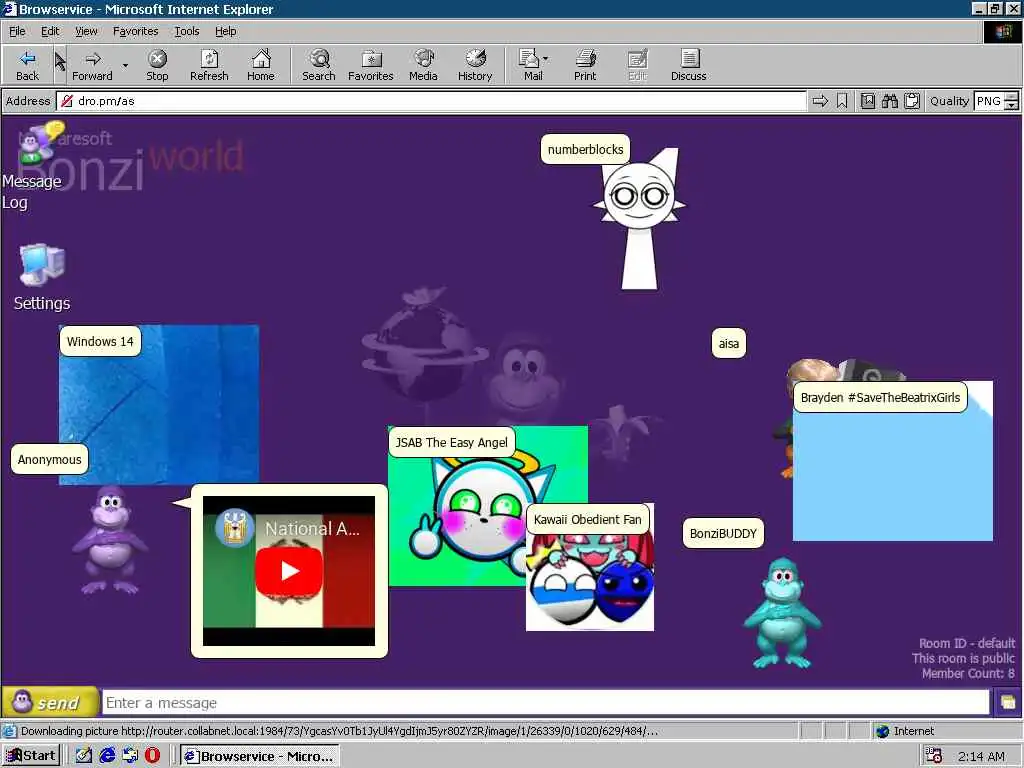Viewport: 1024px width, 768px height.
Task: Adjust the Quality PNG stepper control
Action: [x=1011, y=101]
